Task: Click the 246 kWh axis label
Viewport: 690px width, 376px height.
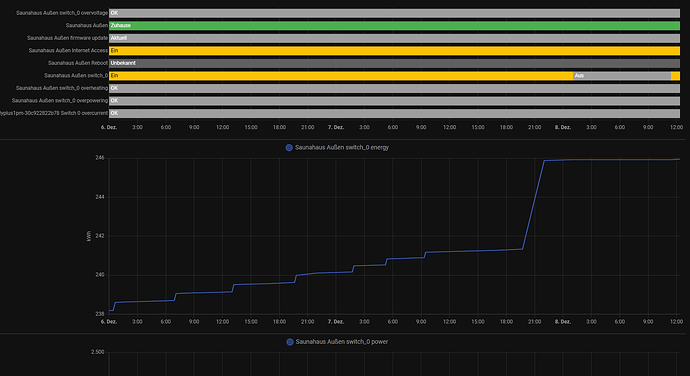Action: (100, 158)
